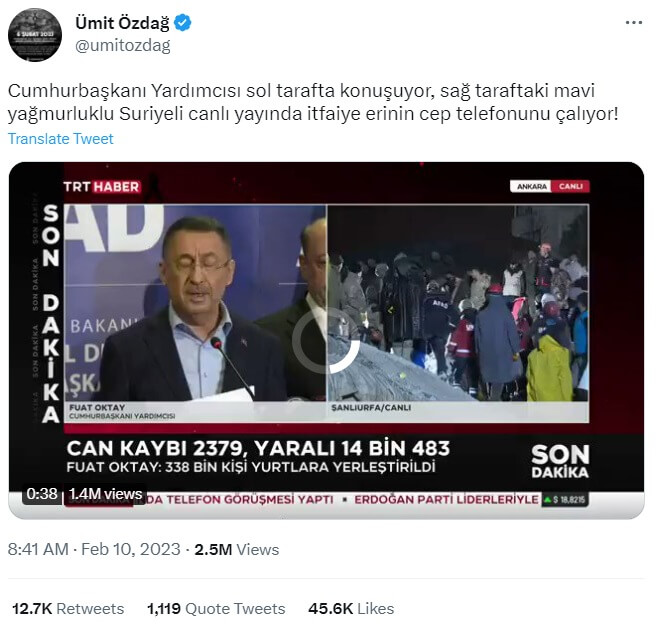The image size is (656, 630).
Task: Open the 1,119 Quote Tweets list
Action: (x=216, y=608)
